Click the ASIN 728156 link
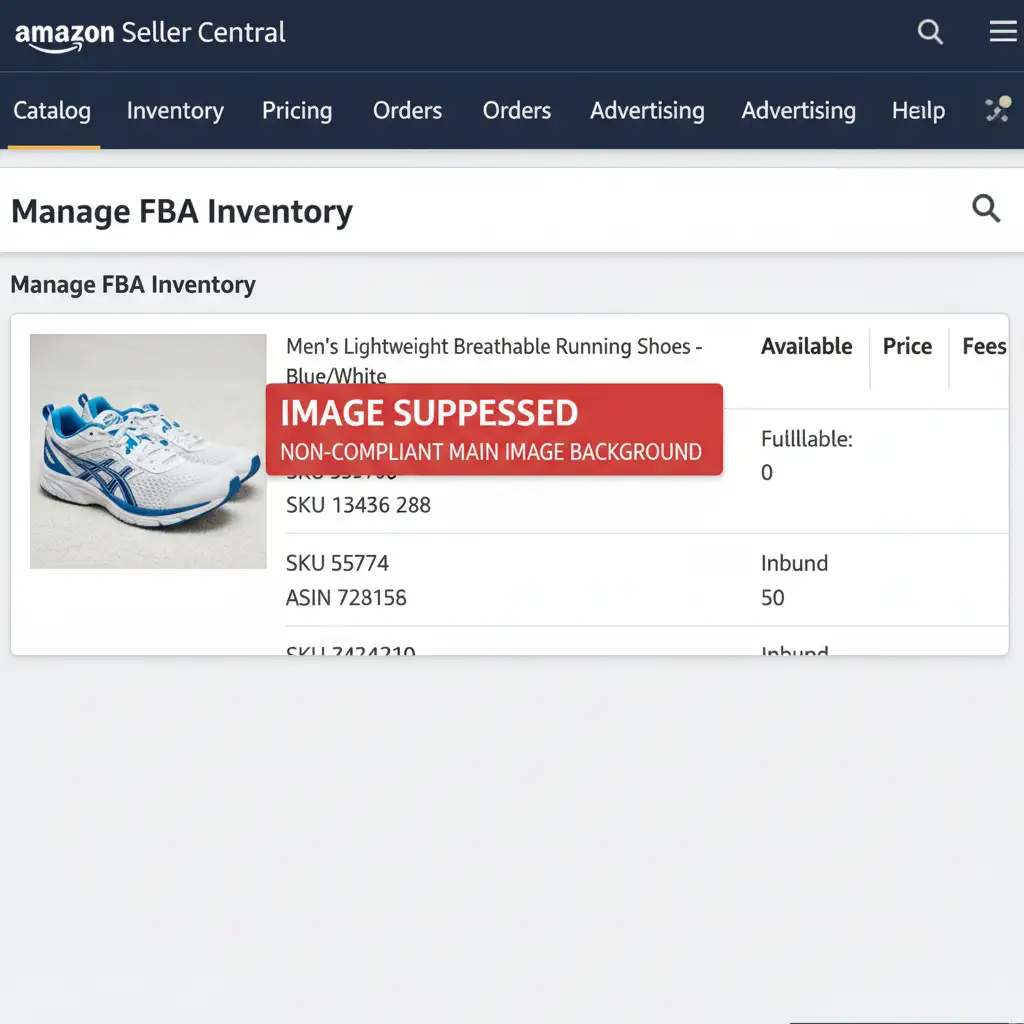The image size is (1024, 1024). 346,598
